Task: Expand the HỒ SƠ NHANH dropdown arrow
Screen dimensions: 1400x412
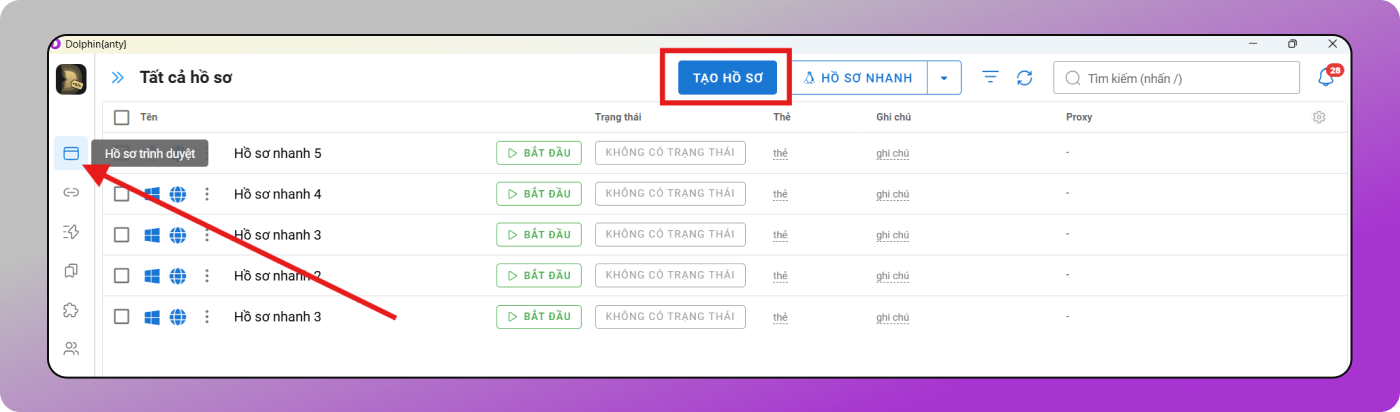Action: point(944,78)
